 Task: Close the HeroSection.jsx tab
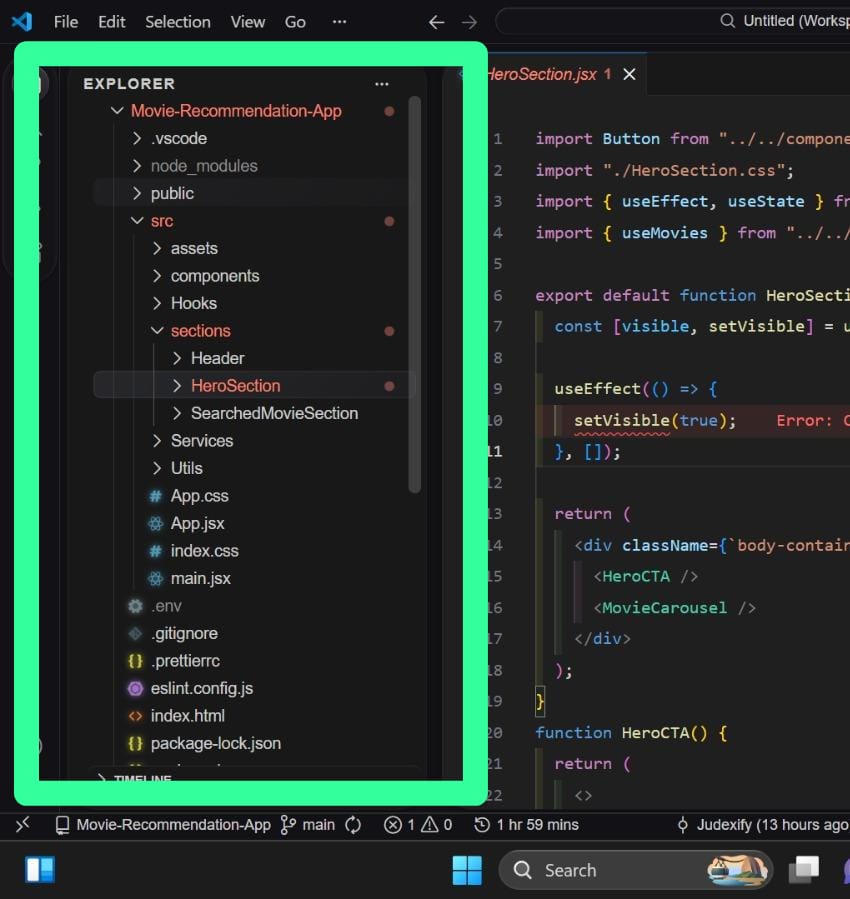coord(629,75)
